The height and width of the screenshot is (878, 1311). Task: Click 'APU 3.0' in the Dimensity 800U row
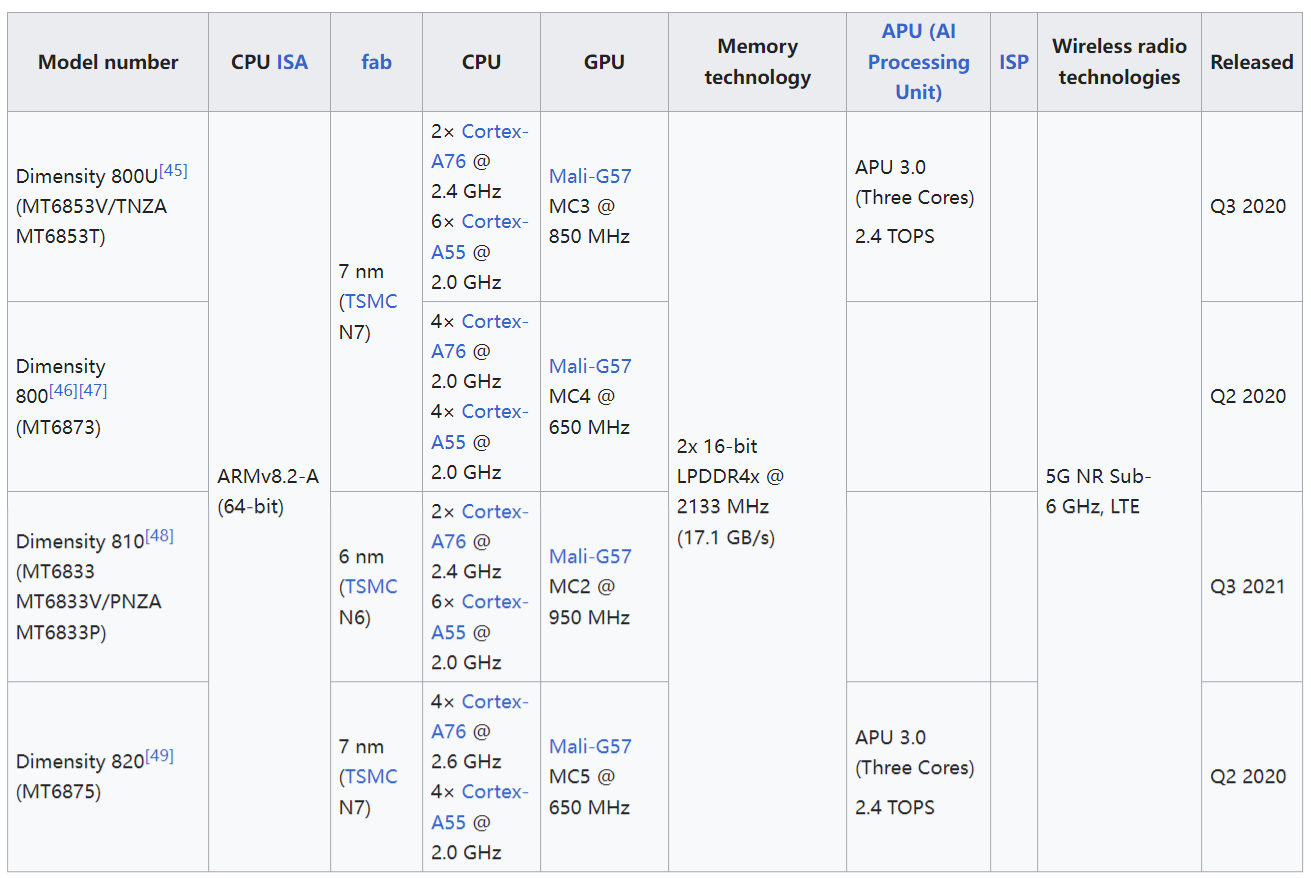click(890, 167)
